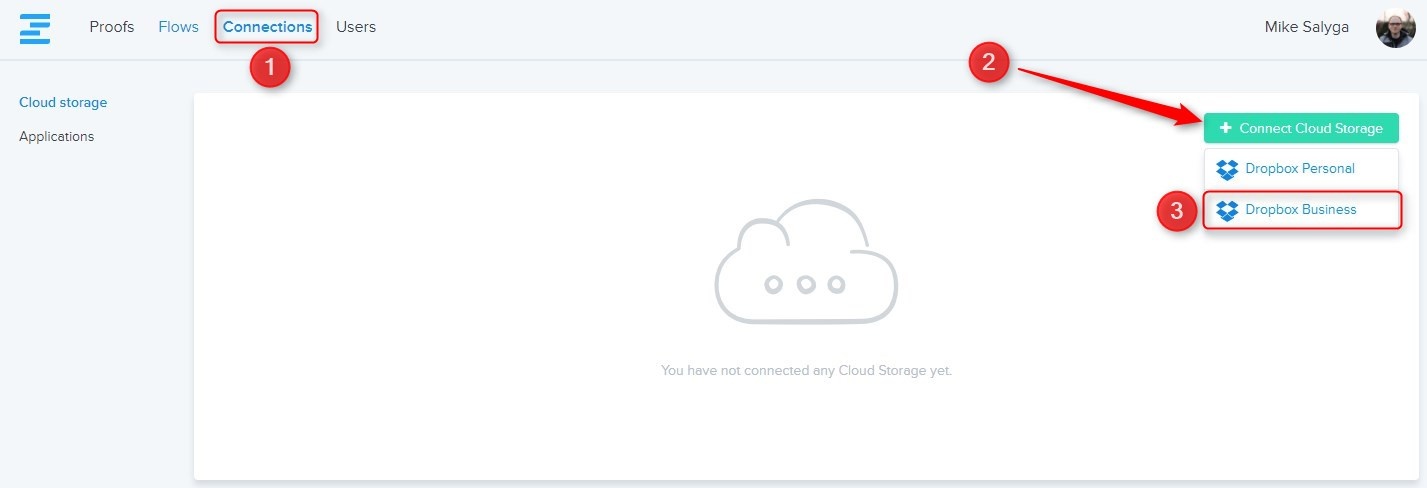Image resolution: width=1427 pixels, height=488 pixels.
Task: Click the Dropbox logo beside Dropbox Business
Action: (1227, 211)
